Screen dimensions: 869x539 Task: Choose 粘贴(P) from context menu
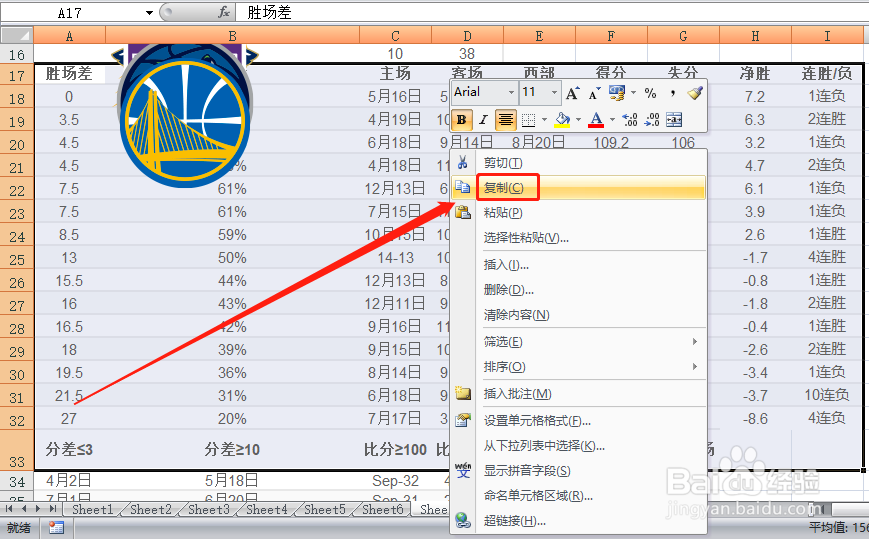(578, 213)
